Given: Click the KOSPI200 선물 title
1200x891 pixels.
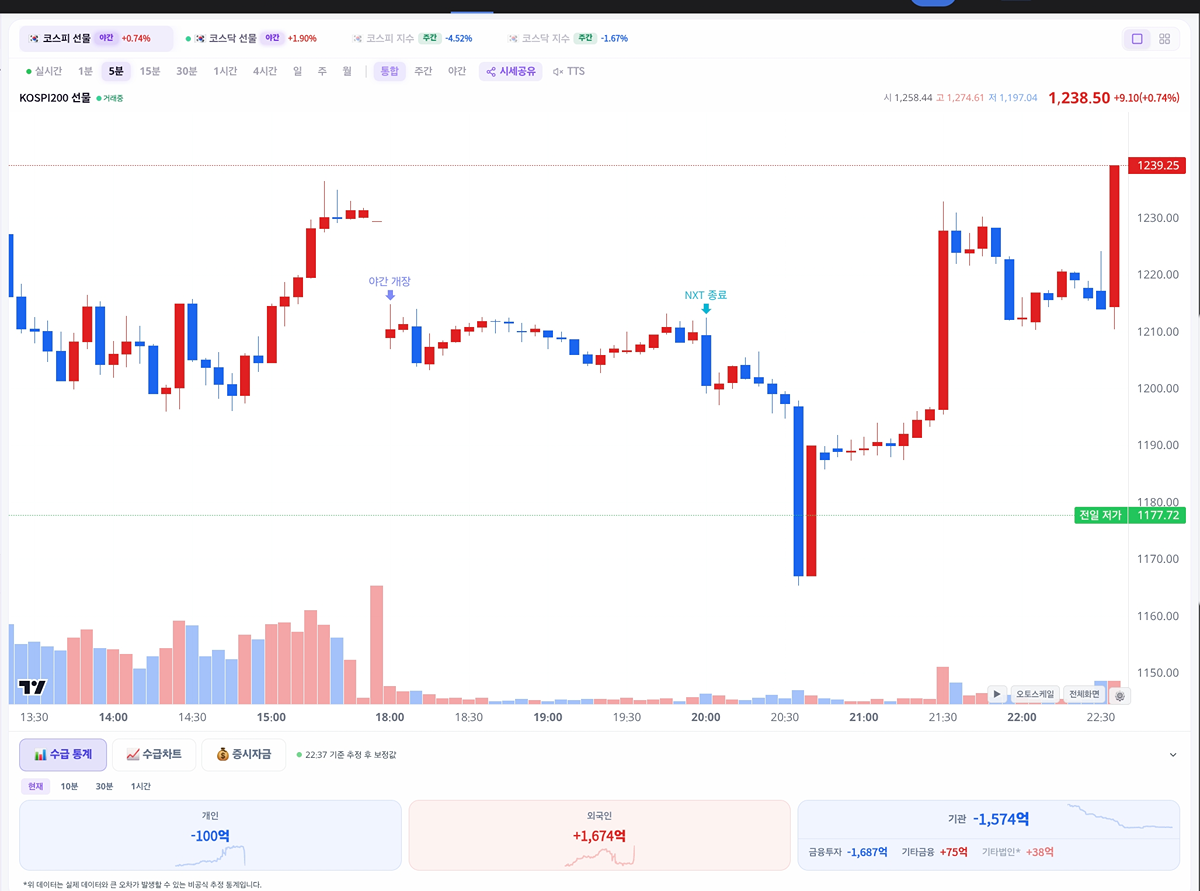Looking at the screenshot, I should pyautogui.click(x=55, y=98).
